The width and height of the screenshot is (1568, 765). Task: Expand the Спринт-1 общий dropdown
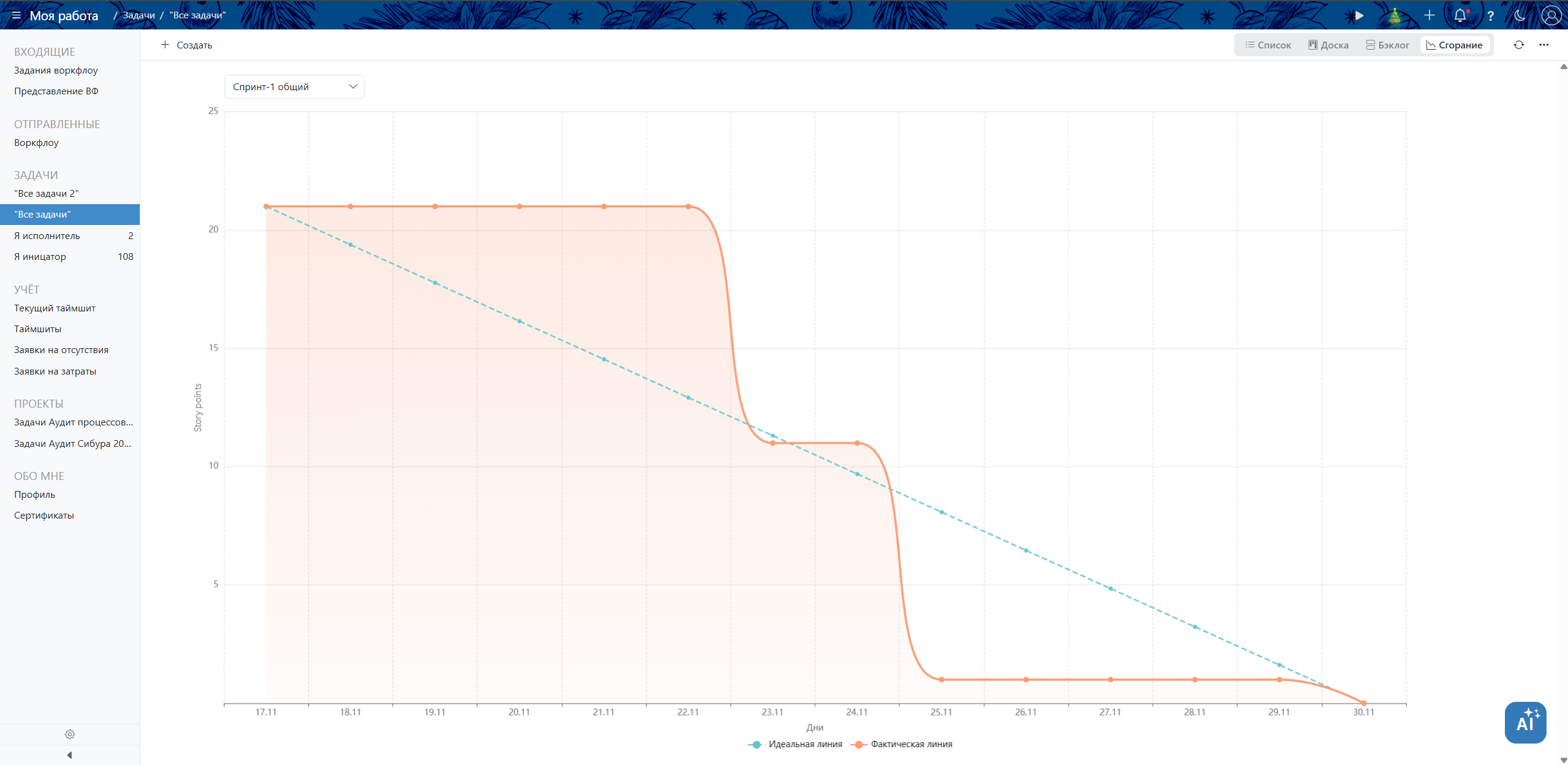pyautogui.click(x=294, y=86)
